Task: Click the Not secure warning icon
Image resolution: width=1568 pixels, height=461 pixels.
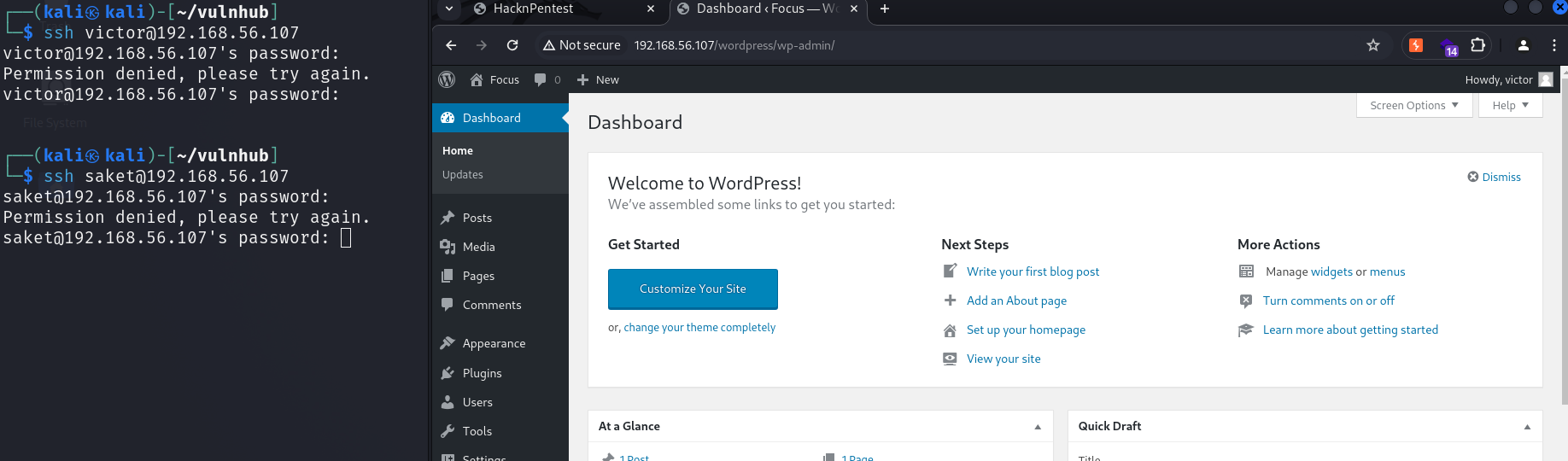Action: coord(549,45)
